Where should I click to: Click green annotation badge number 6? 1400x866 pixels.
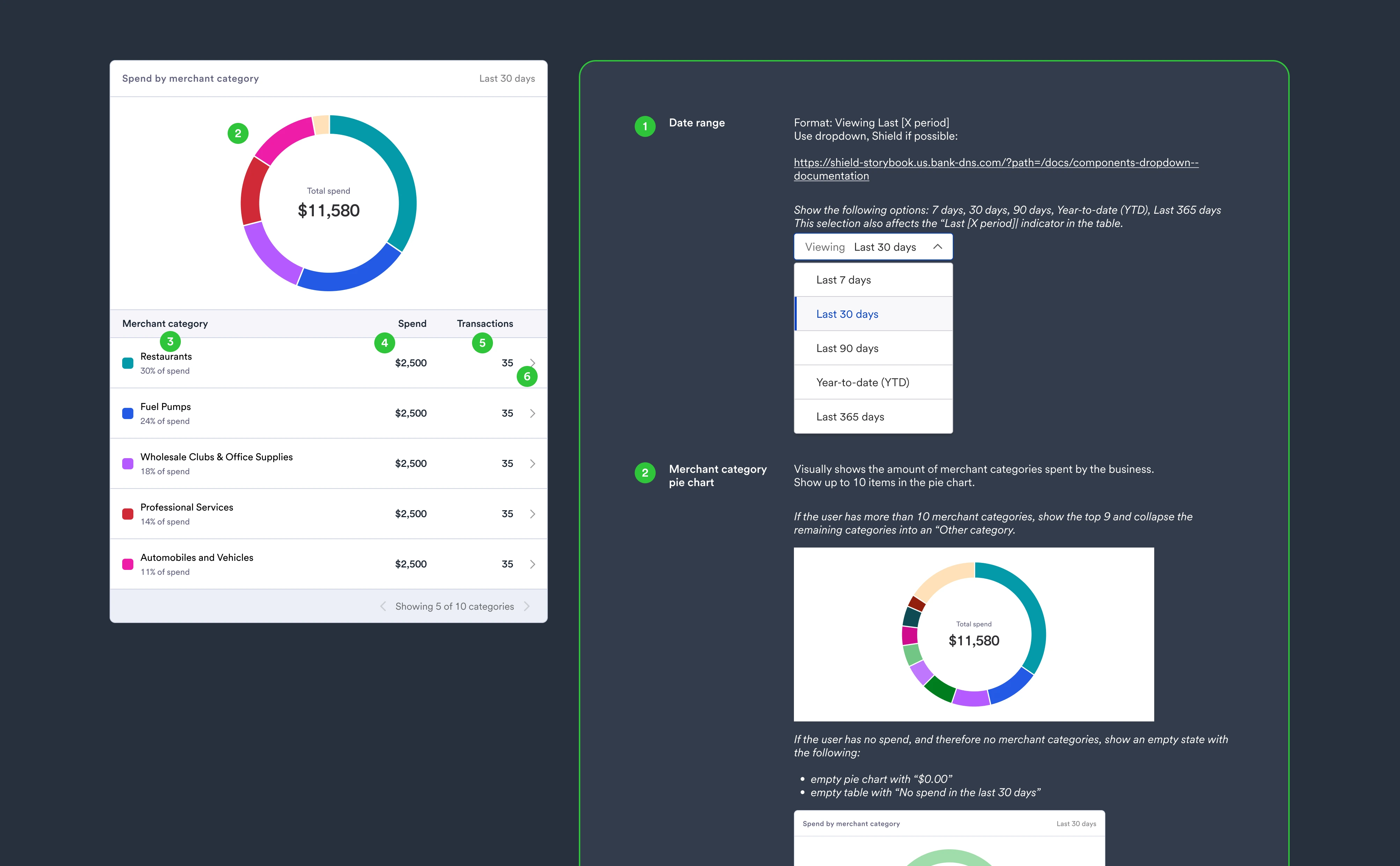pos(527,376)
